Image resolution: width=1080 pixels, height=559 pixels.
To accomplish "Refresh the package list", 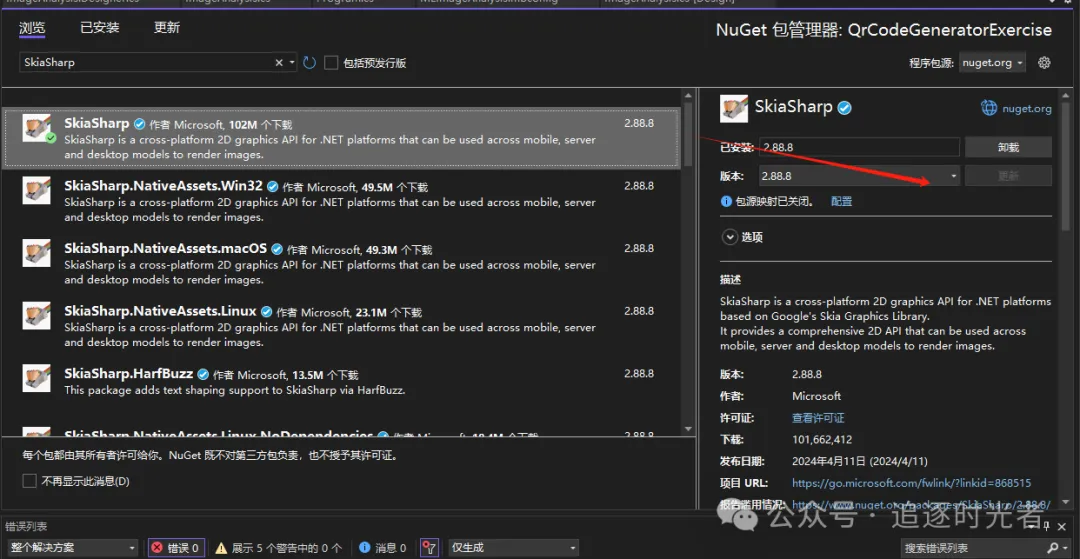I will [x=309, y=63].
